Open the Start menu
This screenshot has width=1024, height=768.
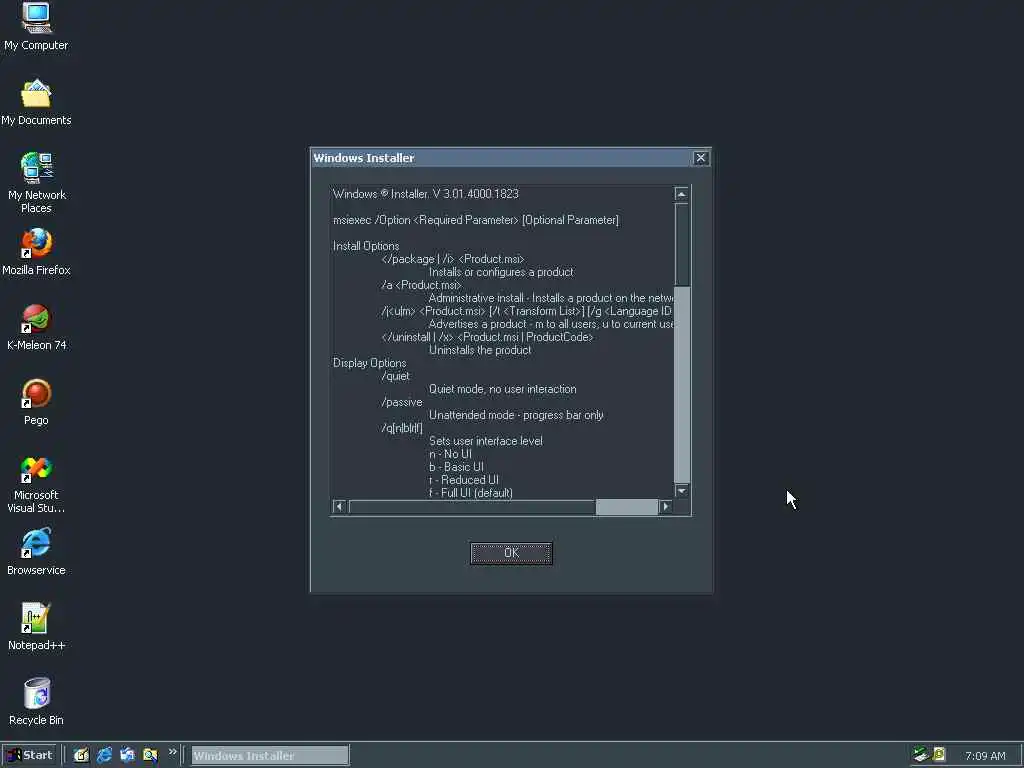click(x=30, y=755)
